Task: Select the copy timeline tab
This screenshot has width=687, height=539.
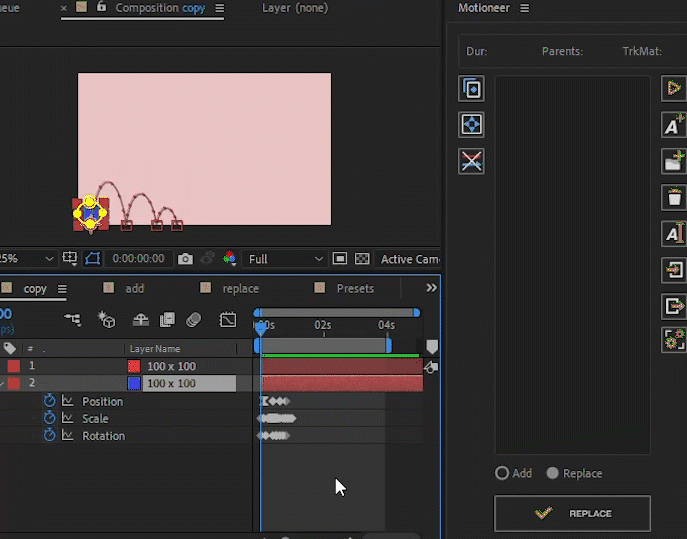Action: point(35,289)
